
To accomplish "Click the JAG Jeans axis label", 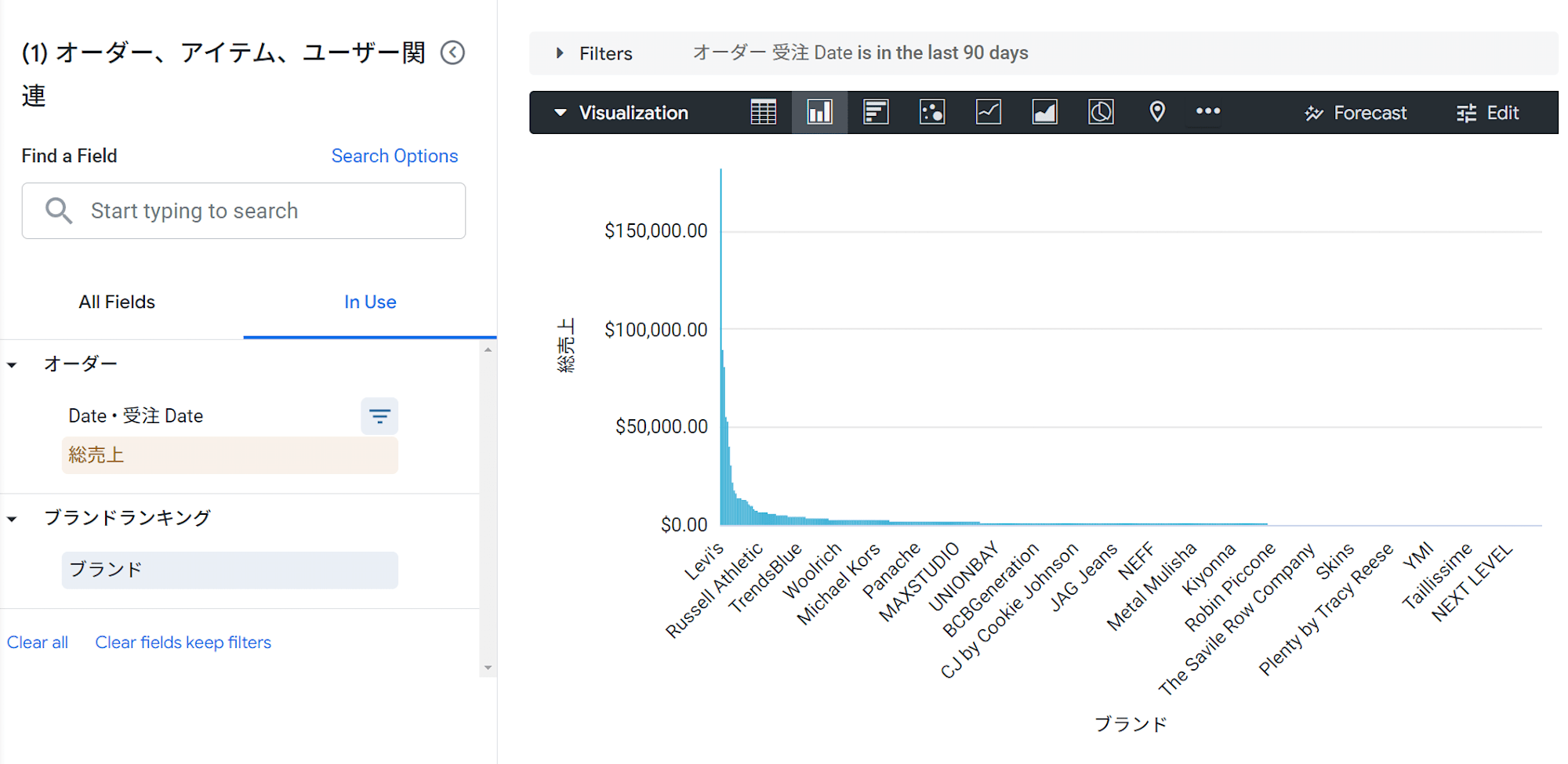I will point(1083,577).
